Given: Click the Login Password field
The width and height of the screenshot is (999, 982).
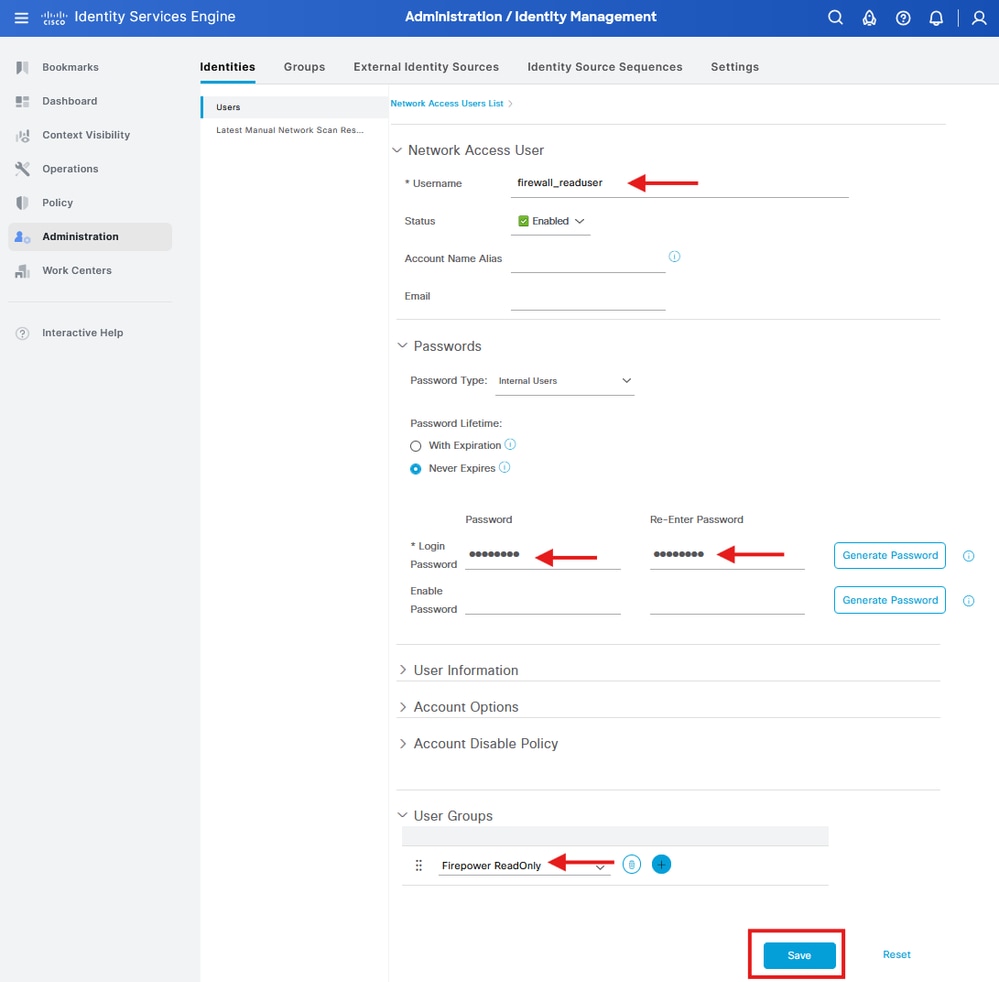Looking at the screenshot, I should (542, 556).
